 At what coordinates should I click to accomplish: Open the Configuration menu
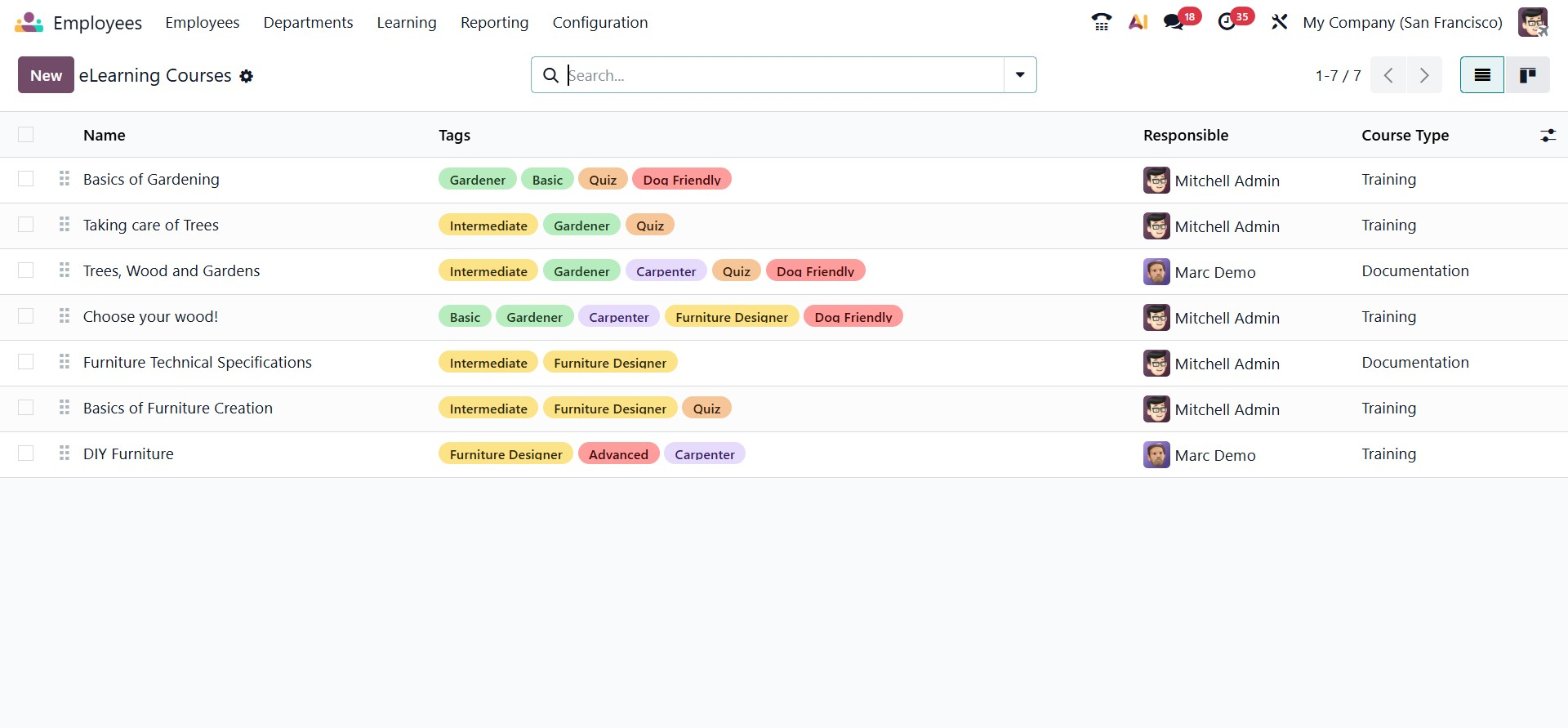point(599,22)
